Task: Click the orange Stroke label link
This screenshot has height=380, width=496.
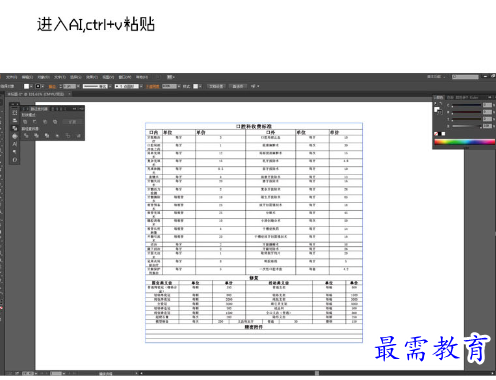Action: pyautogui.click(x=52, y=87)
